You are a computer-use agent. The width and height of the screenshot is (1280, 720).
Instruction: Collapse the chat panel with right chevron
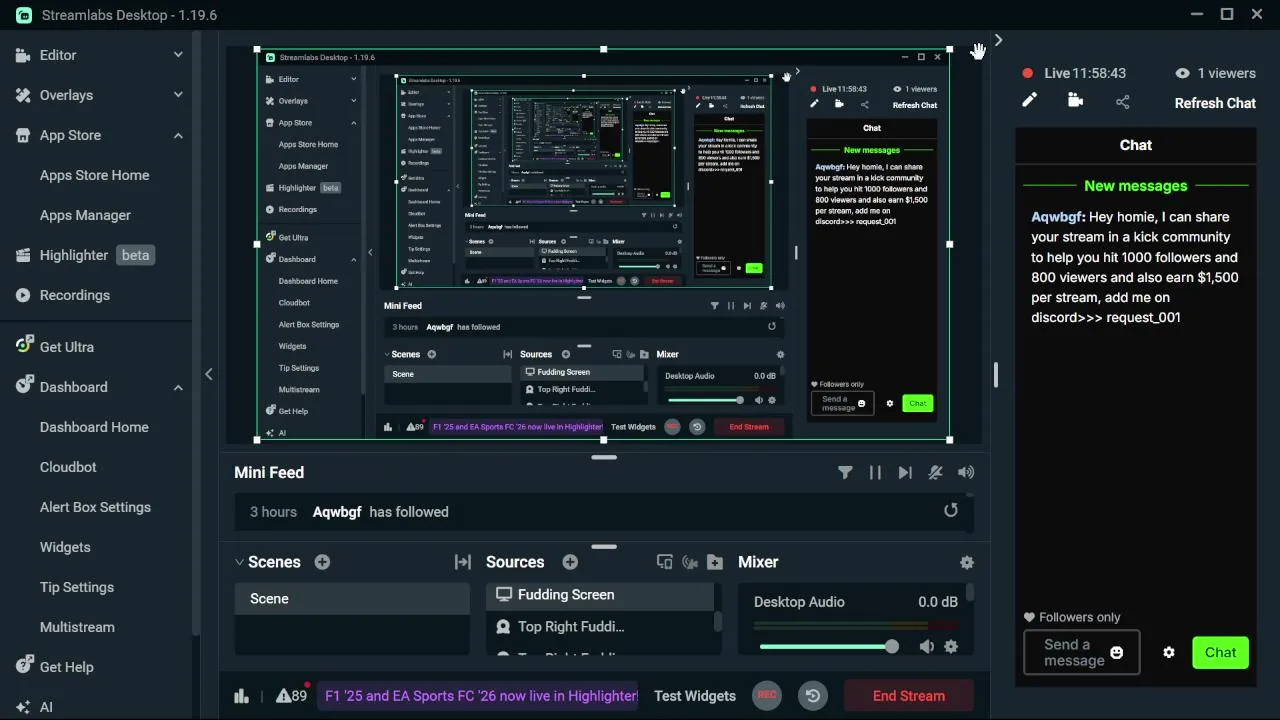[x=998, y=41]
